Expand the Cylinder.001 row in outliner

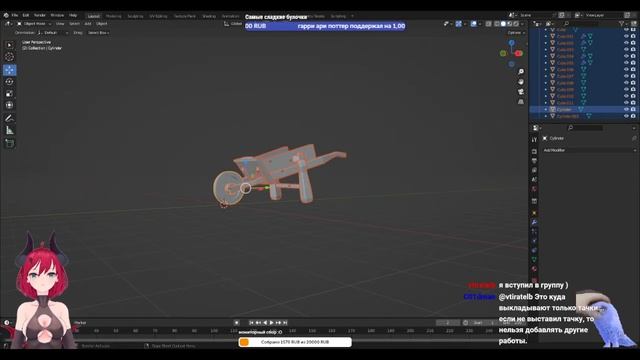click(546, 116)
